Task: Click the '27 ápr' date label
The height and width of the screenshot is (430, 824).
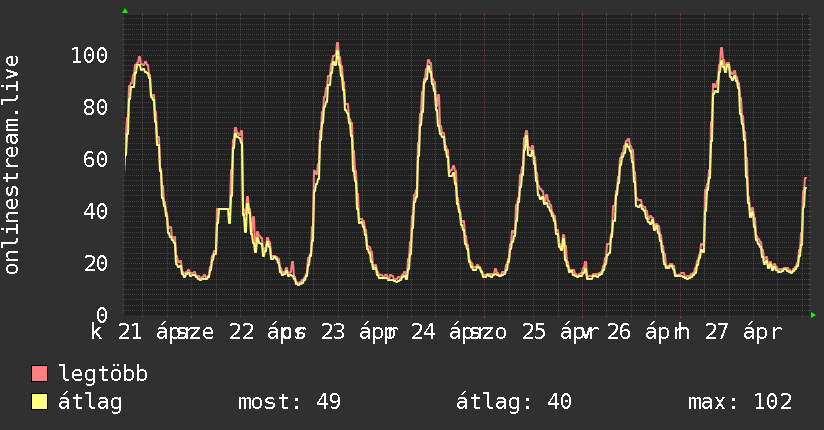Action: 744,332
